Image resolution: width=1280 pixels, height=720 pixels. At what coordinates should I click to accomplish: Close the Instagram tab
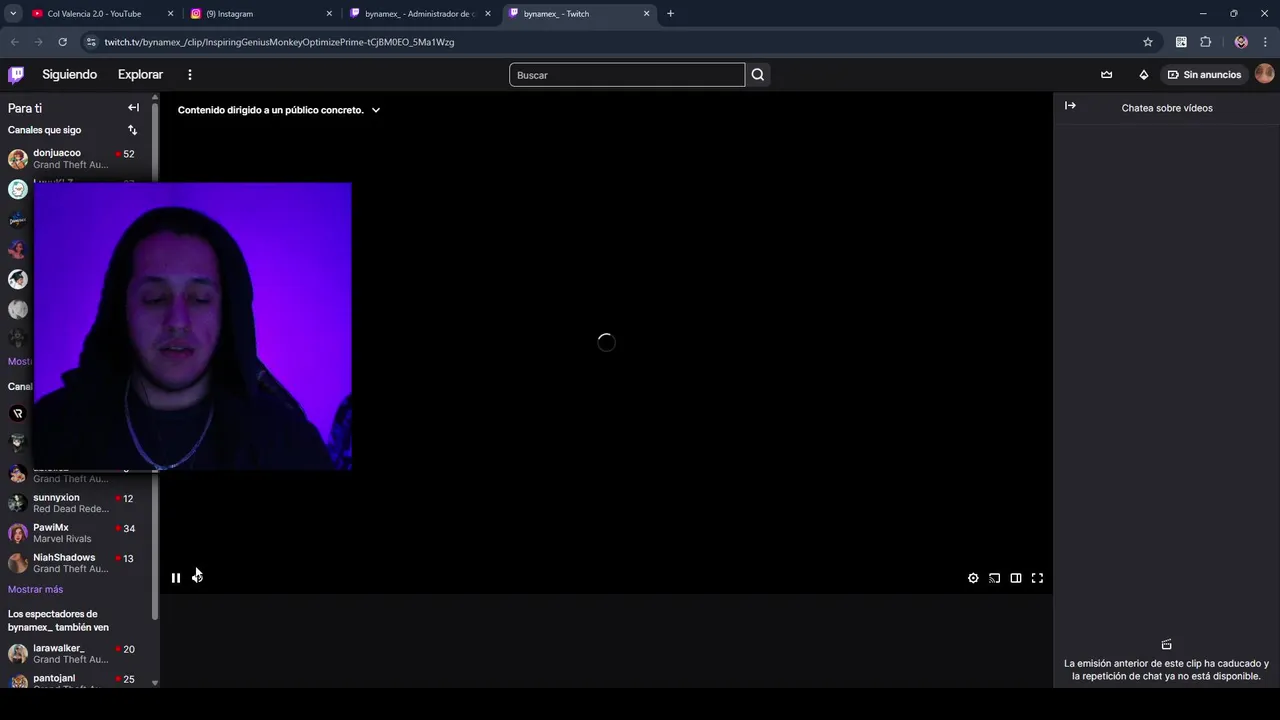[329, 14]
